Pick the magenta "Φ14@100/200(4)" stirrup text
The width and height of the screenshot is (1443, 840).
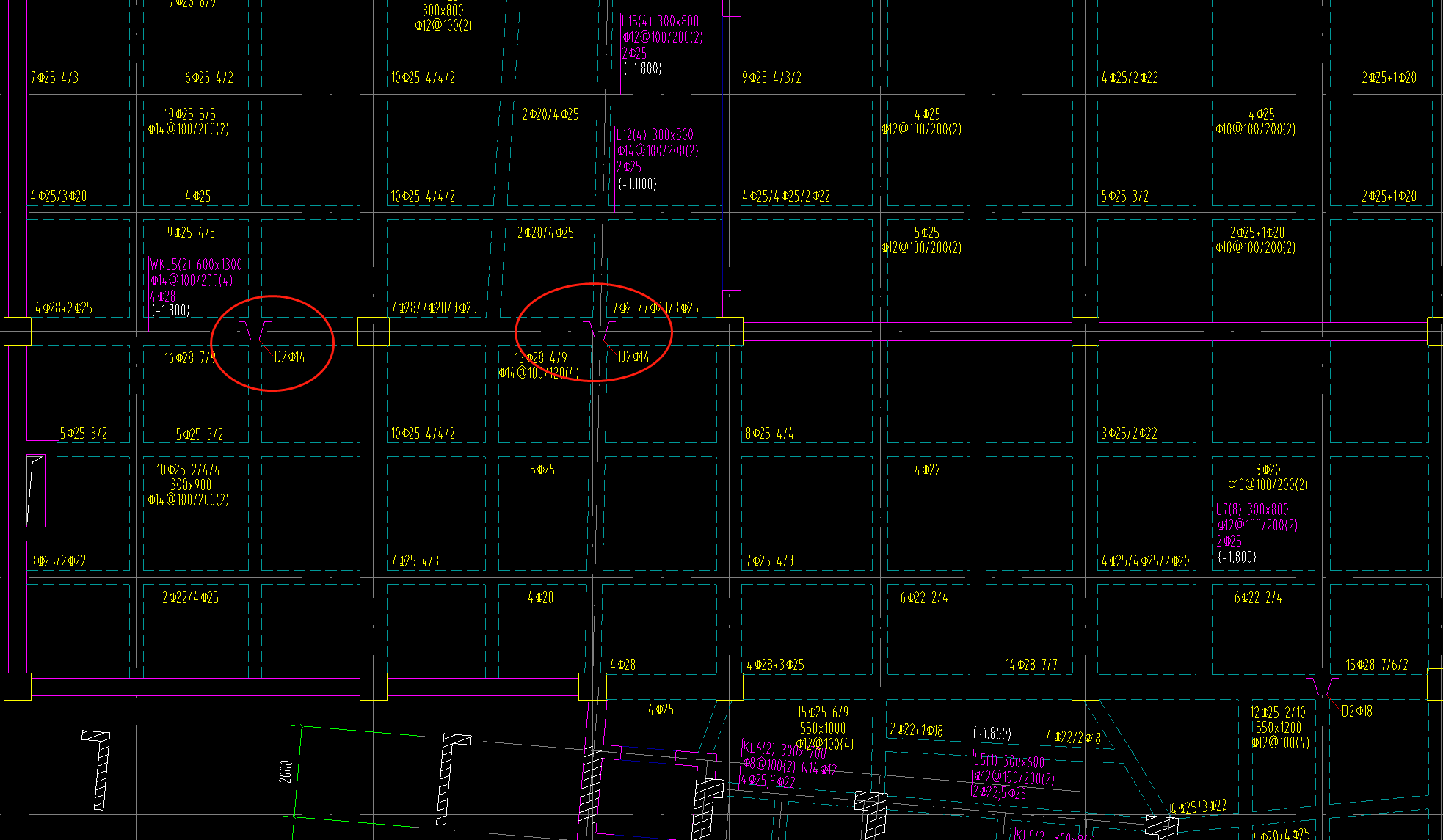coord(192,281)
